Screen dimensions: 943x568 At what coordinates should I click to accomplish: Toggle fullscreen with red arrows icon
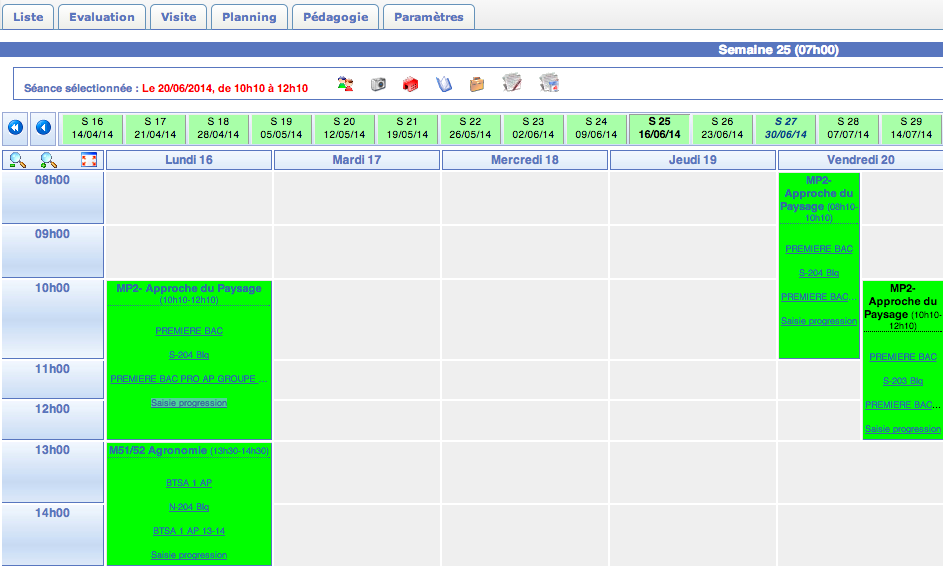point(89,160)
